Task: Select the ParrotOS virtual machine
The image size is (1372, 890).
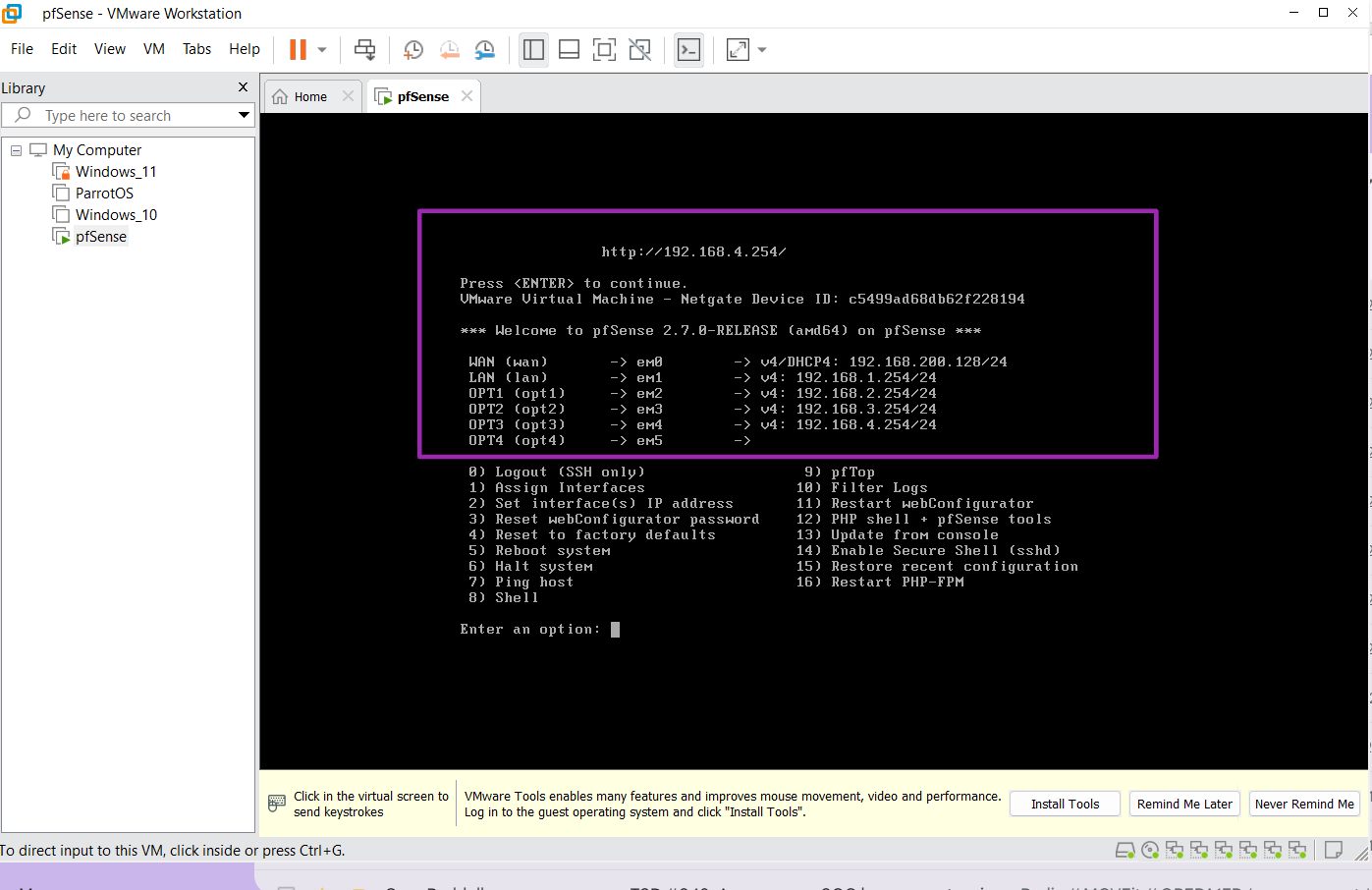Action: pyautogui.click(x=104, y=194)
